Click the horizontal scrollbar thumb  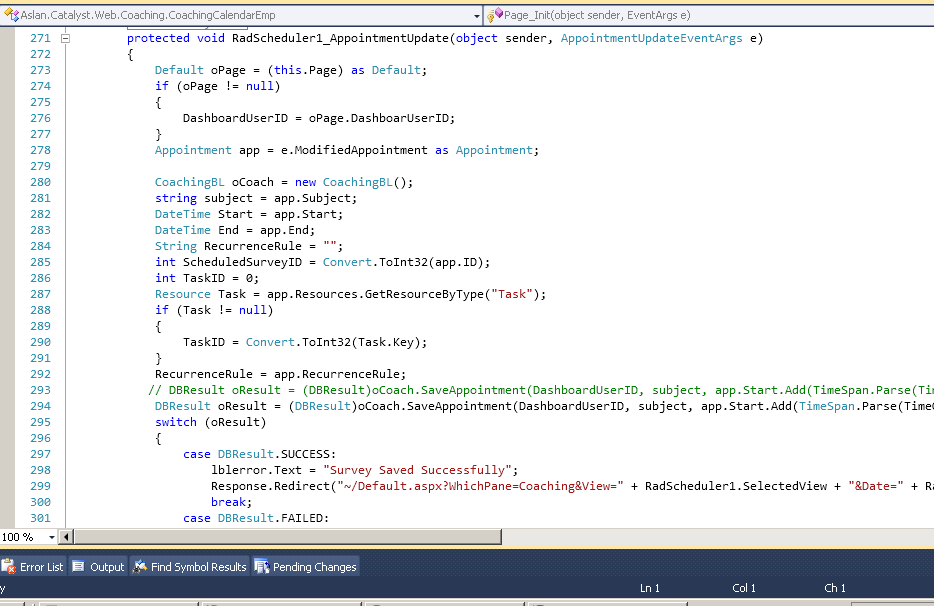click(287, 537)
